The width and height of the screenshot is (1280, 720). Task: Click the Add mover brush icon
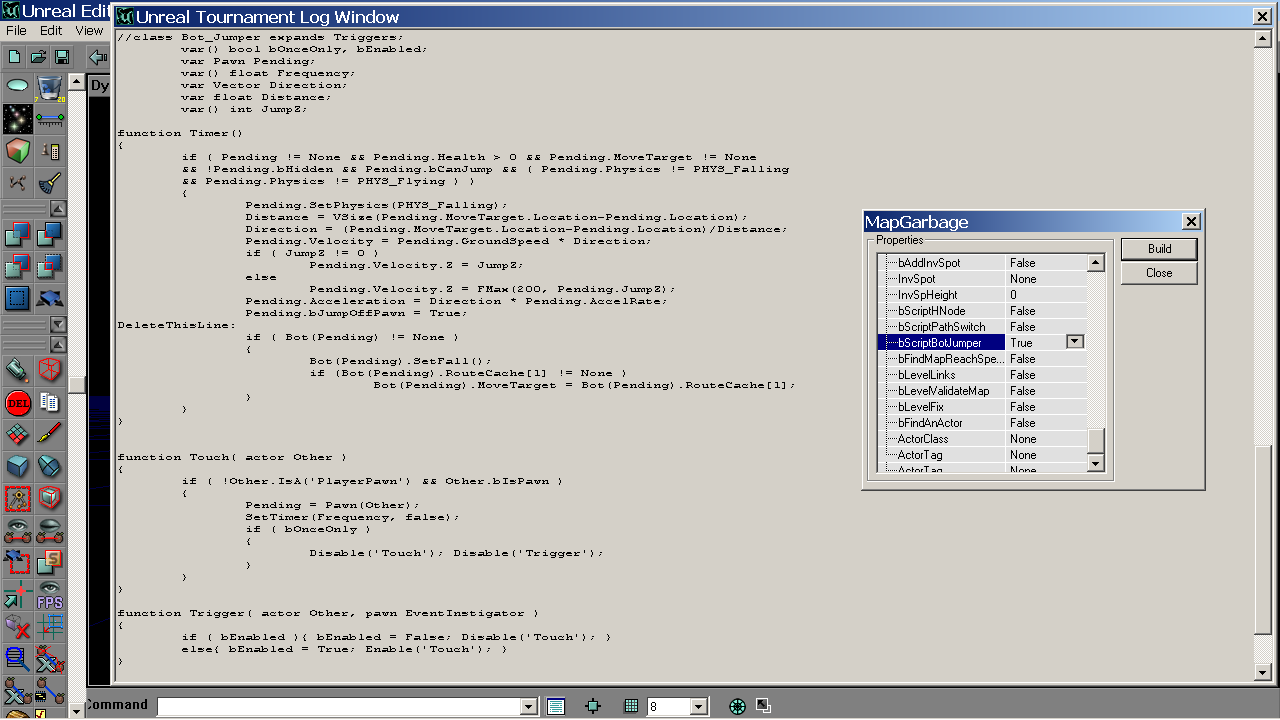[x=49, y=297]
